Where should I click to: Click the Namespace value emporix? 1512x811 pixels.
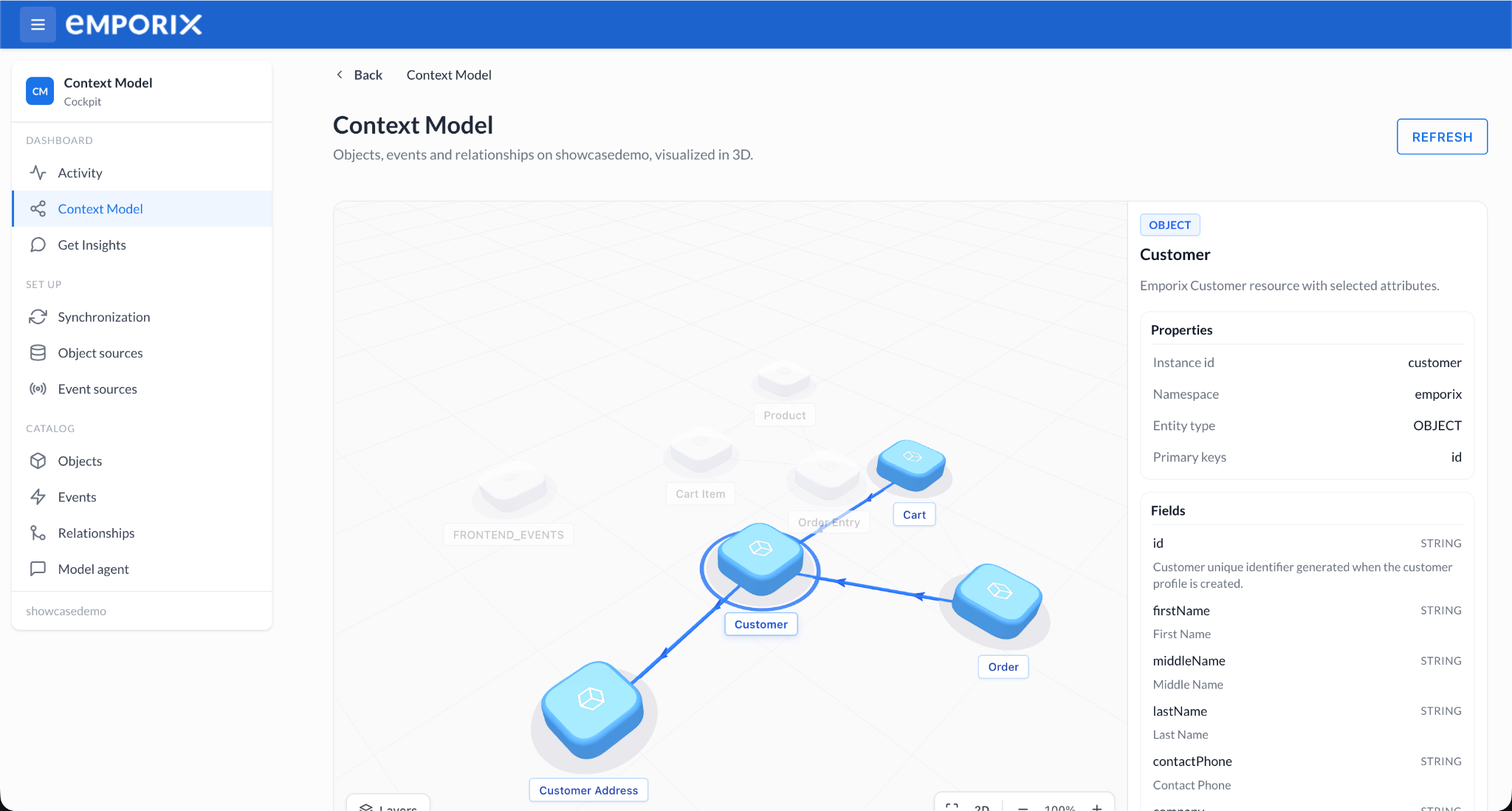point(1438,394)
